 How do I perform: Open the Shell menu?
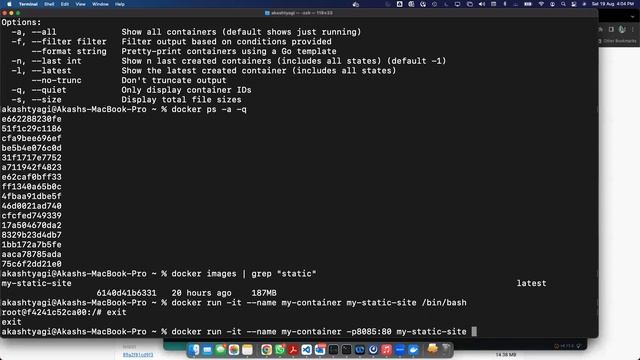49,4
